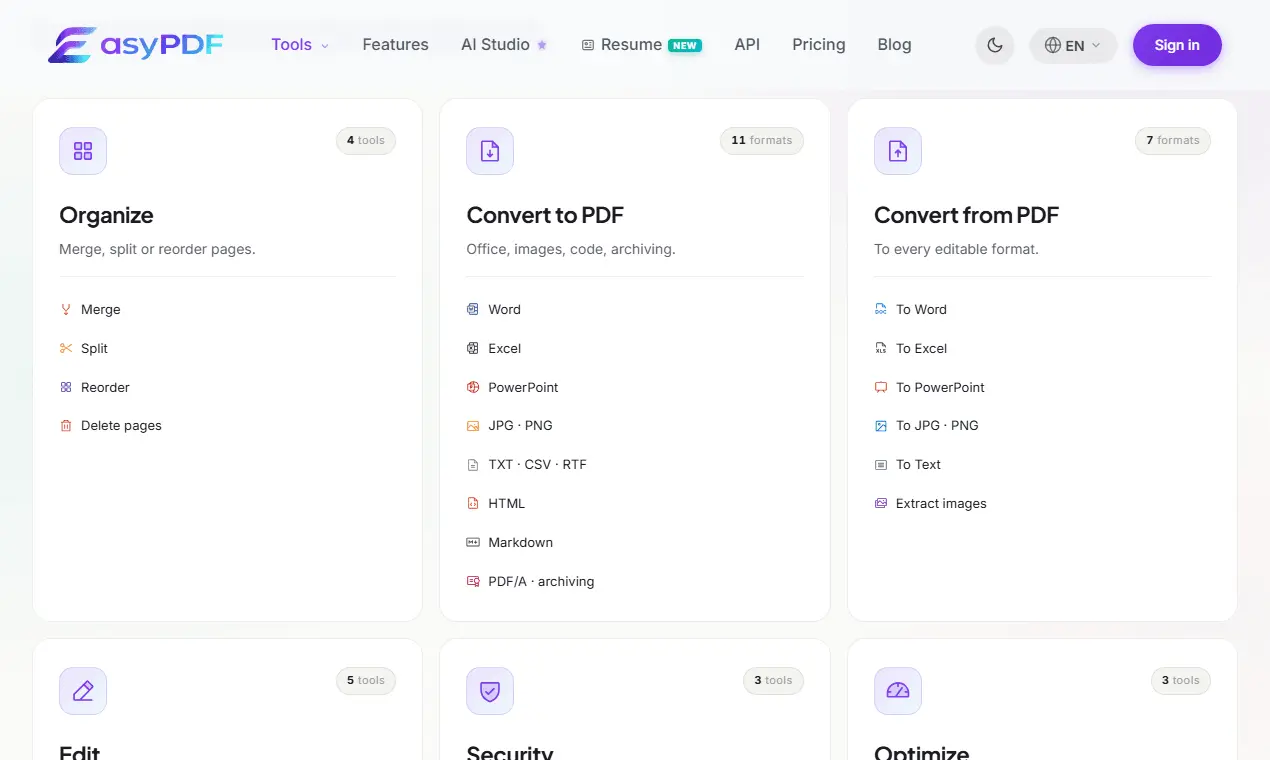Click the PDF/A archiving icon
Screen dimensions: 1270x760
pyautogui.click(x=473, y=581)
